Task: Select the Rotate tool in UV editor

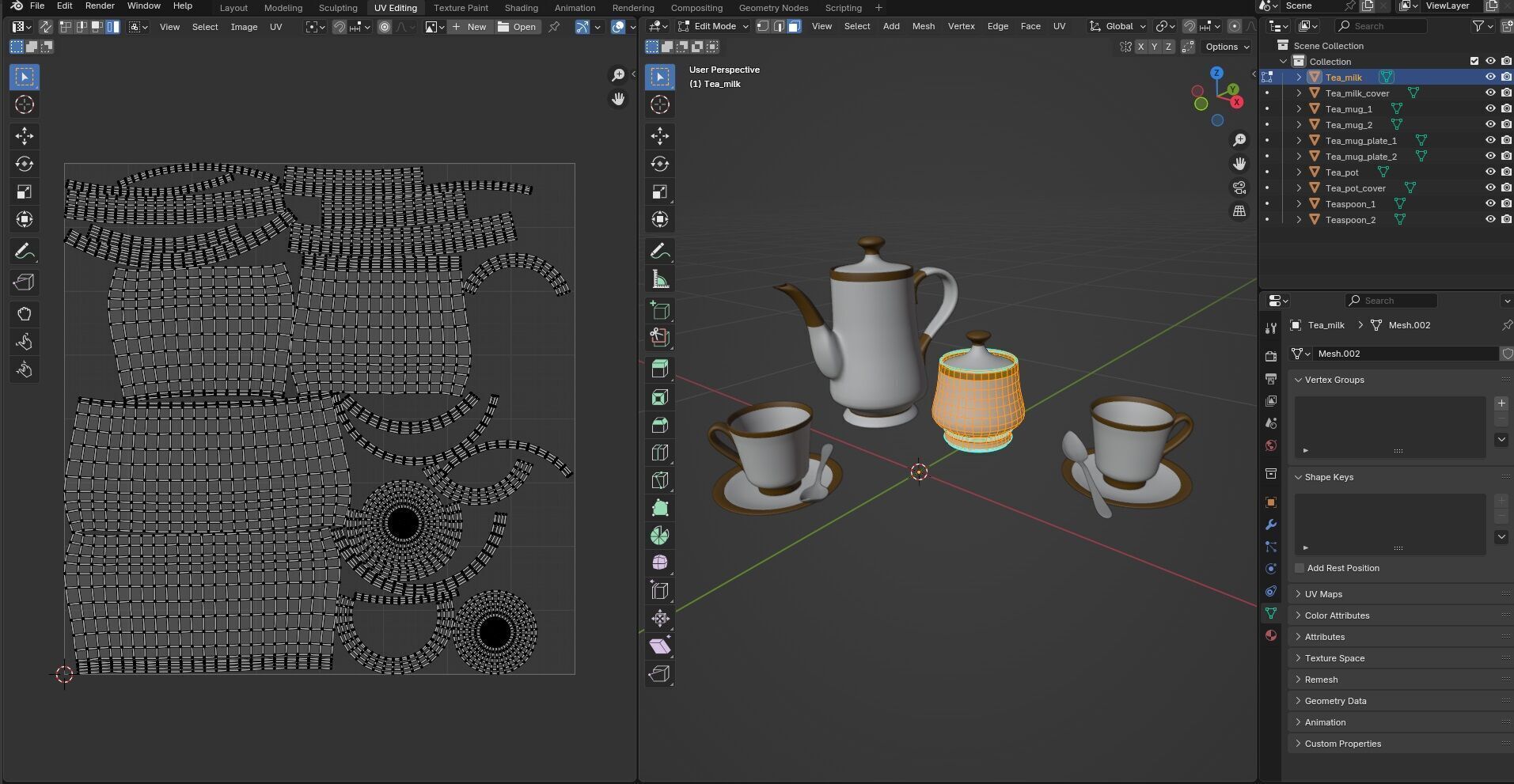Action: click(25, 164)
